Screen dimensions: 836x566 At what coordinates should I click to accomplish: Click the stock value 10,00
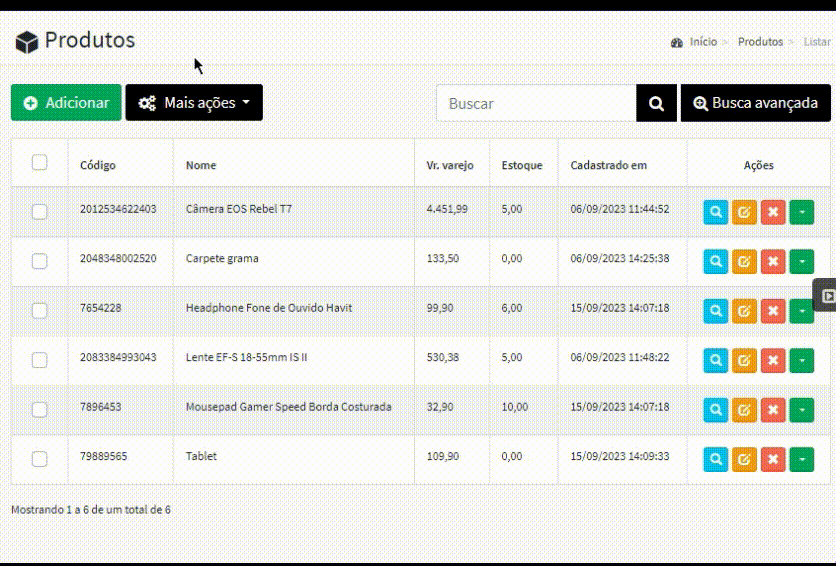515,407
